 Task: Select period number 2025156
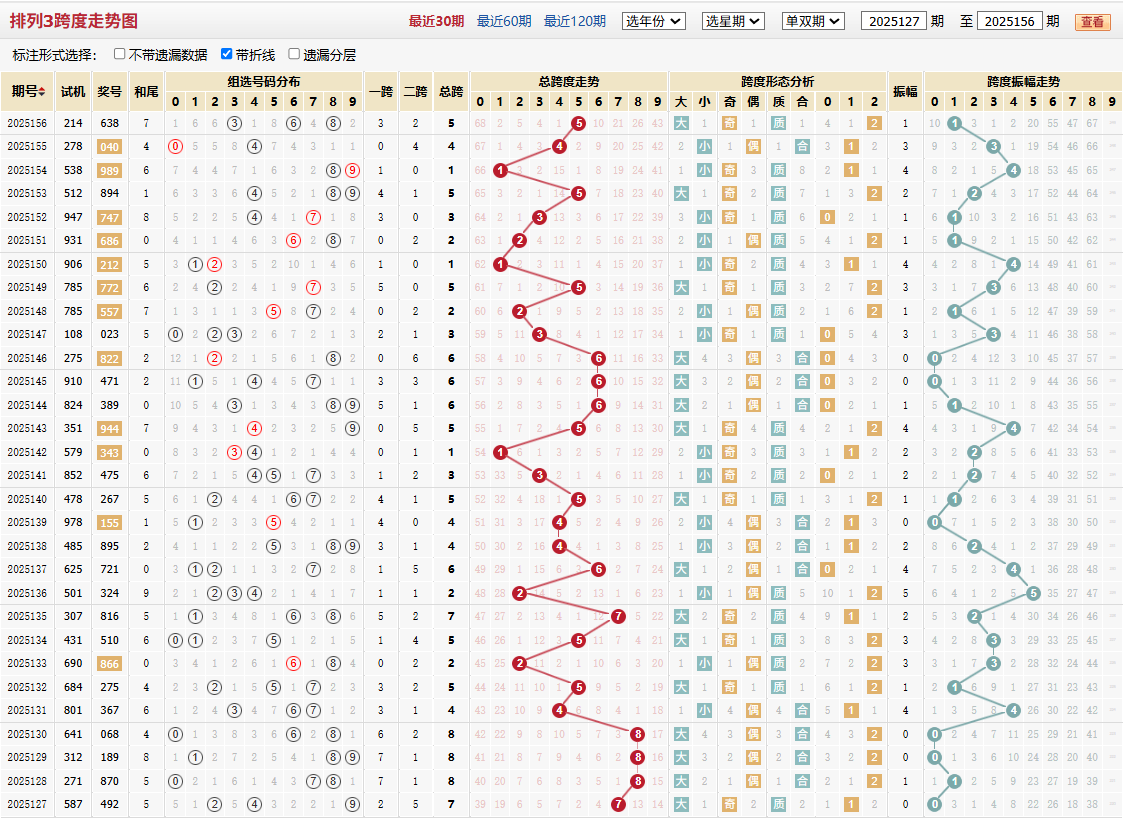pos(27,123)
